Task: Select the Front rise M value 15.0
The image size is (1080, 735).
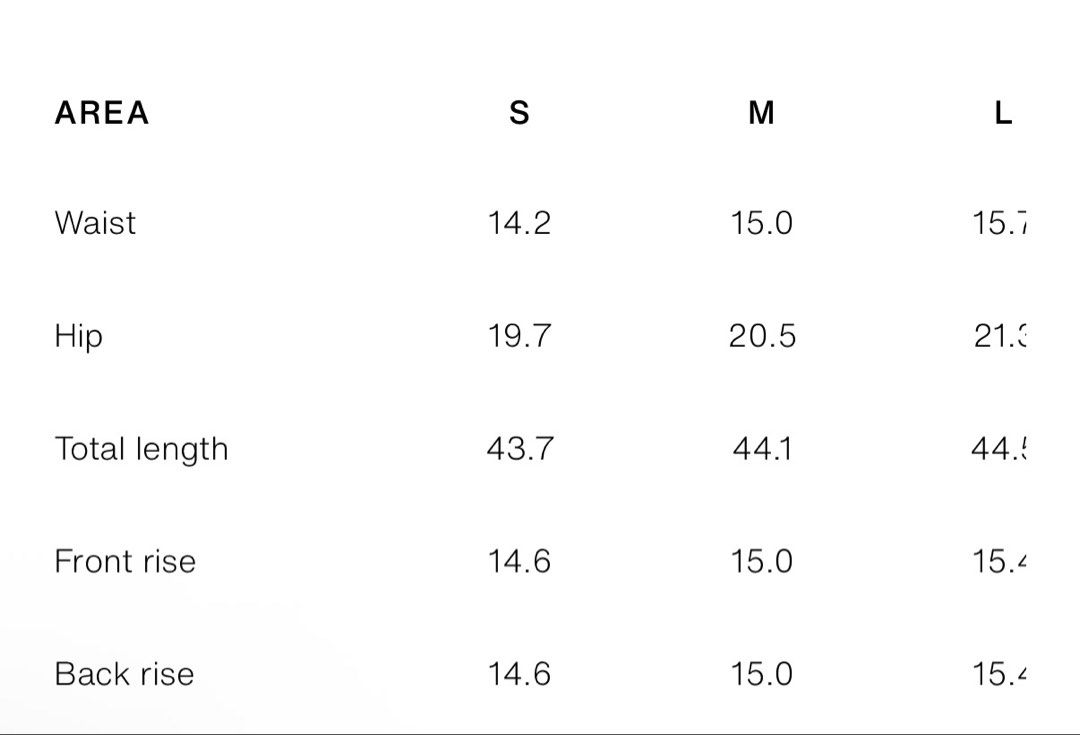Action: click(761, 561)
